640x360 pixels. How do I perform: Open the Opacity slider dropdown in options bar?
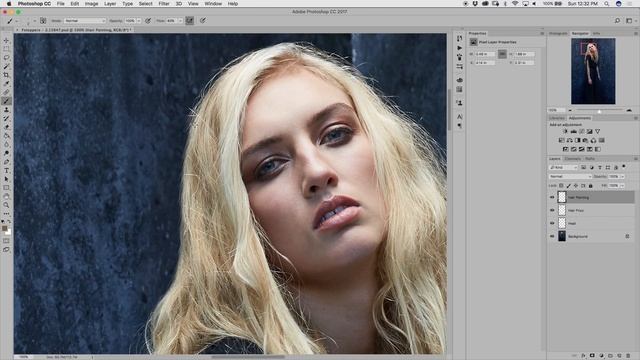[139, 20]
